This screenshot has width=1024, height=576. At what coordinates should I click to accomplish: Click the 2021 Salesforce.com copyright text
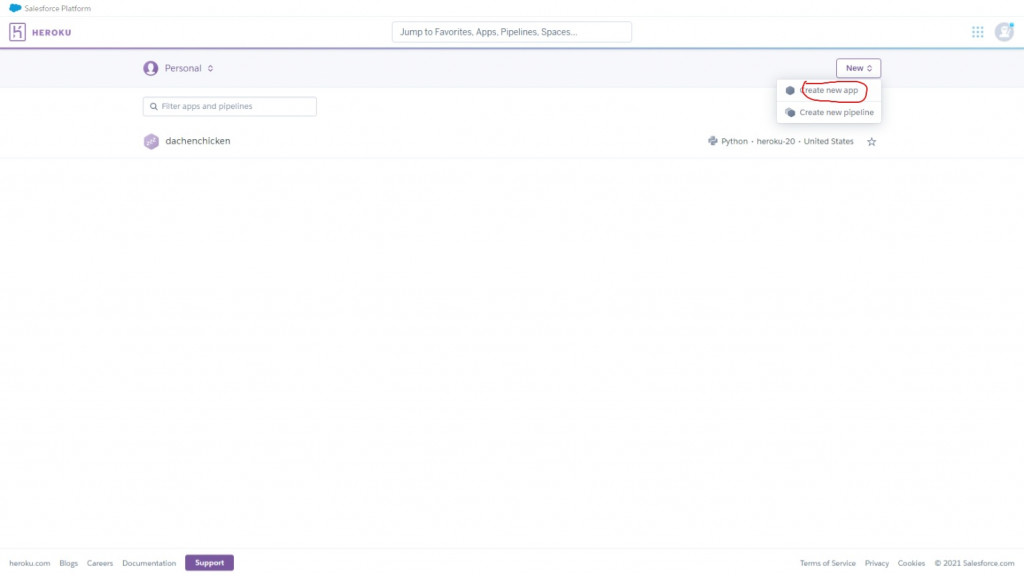click(x=974, y=563)
